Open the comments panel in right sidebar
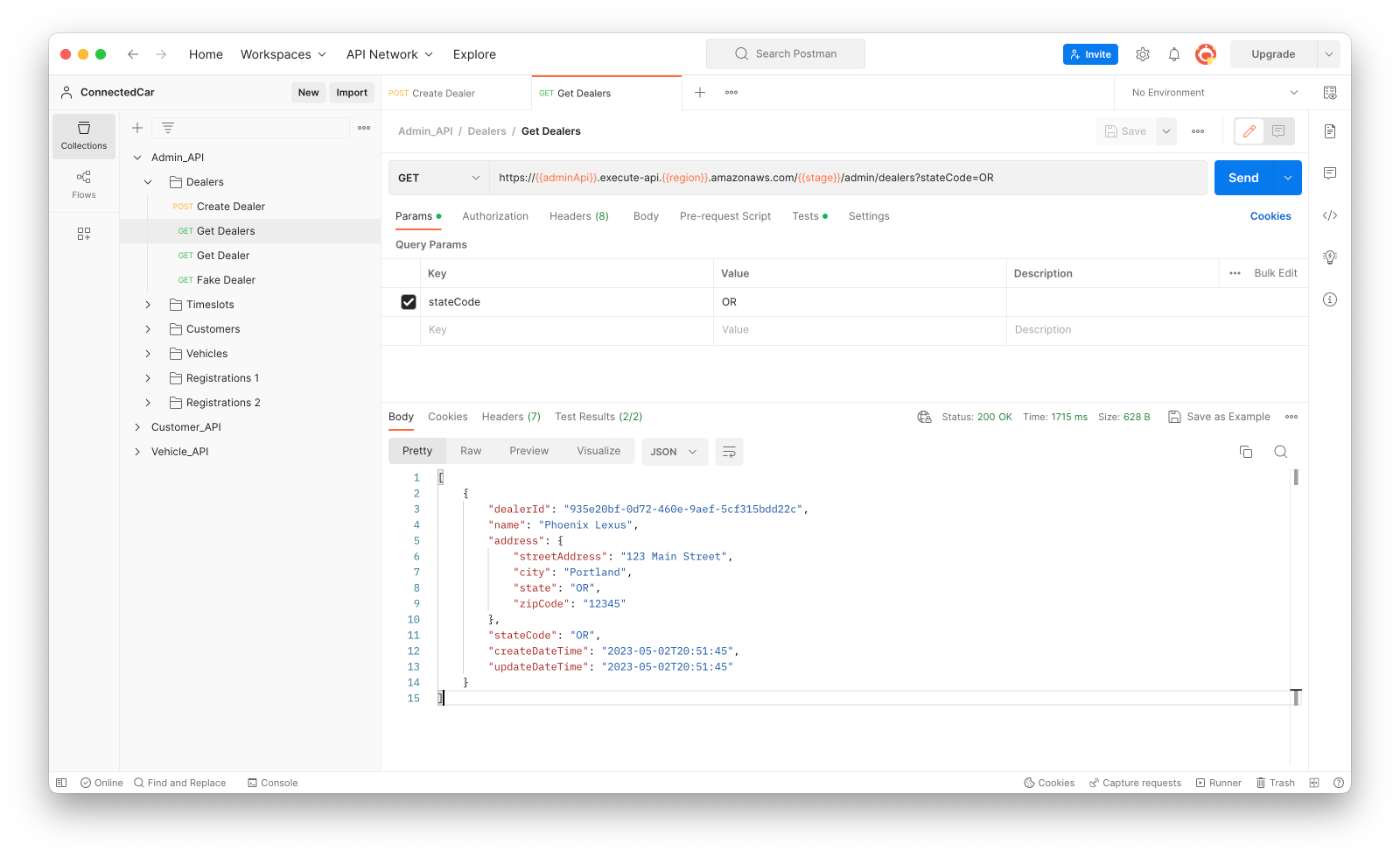1400x858 pixels. (x=1330, y=173)
